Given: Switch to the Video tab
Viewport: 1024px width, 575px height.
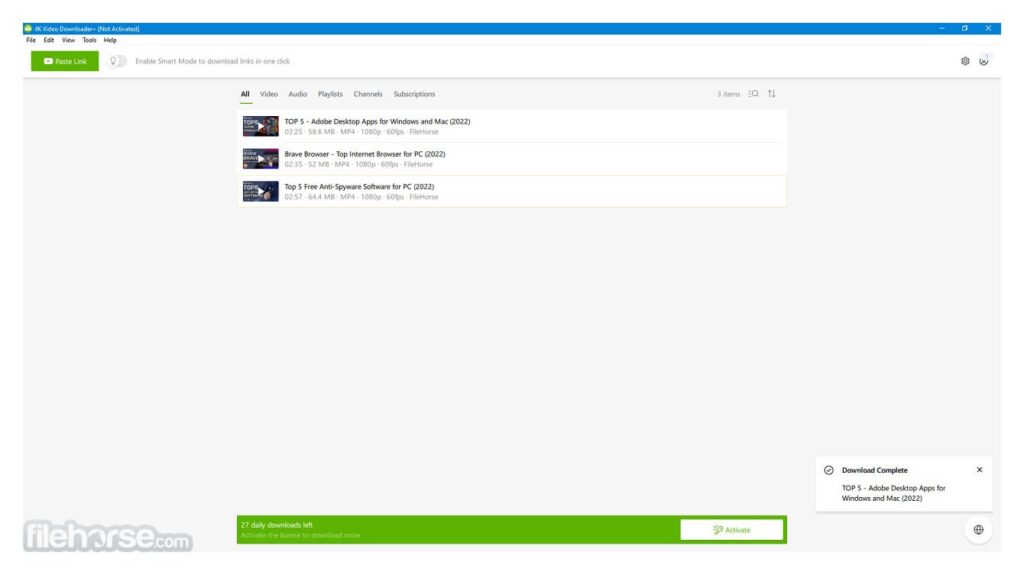Looking at the screenshot, I should pyautogui.click(x=268, y=94).
